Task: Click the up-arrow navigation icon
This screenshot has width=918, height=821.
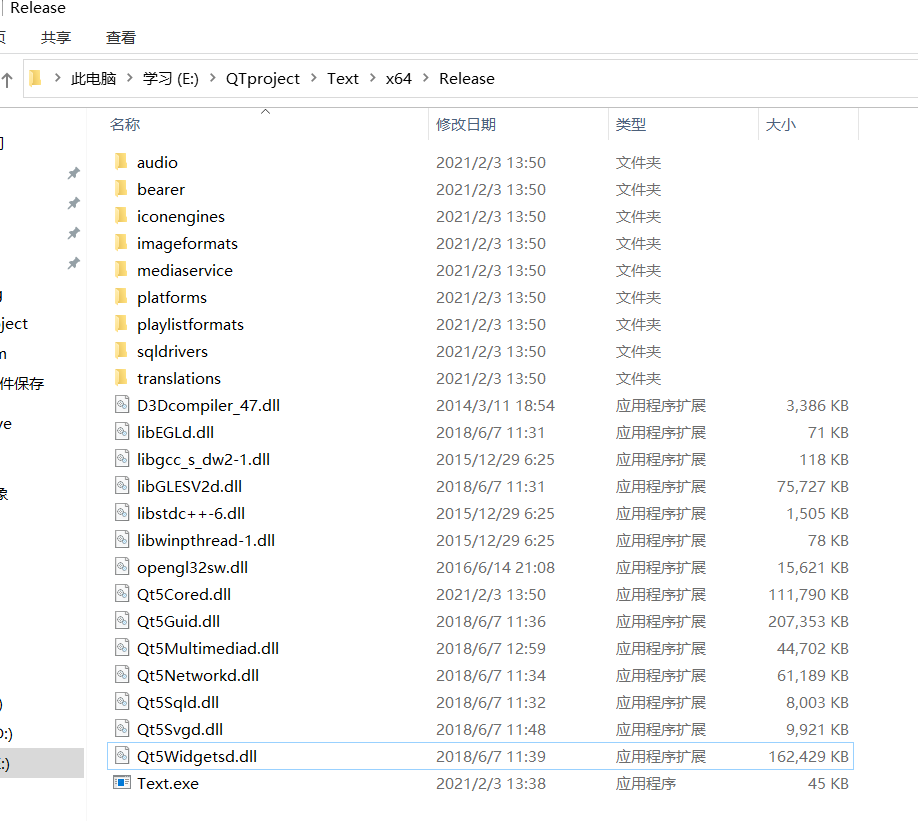Action: [10, 78]
